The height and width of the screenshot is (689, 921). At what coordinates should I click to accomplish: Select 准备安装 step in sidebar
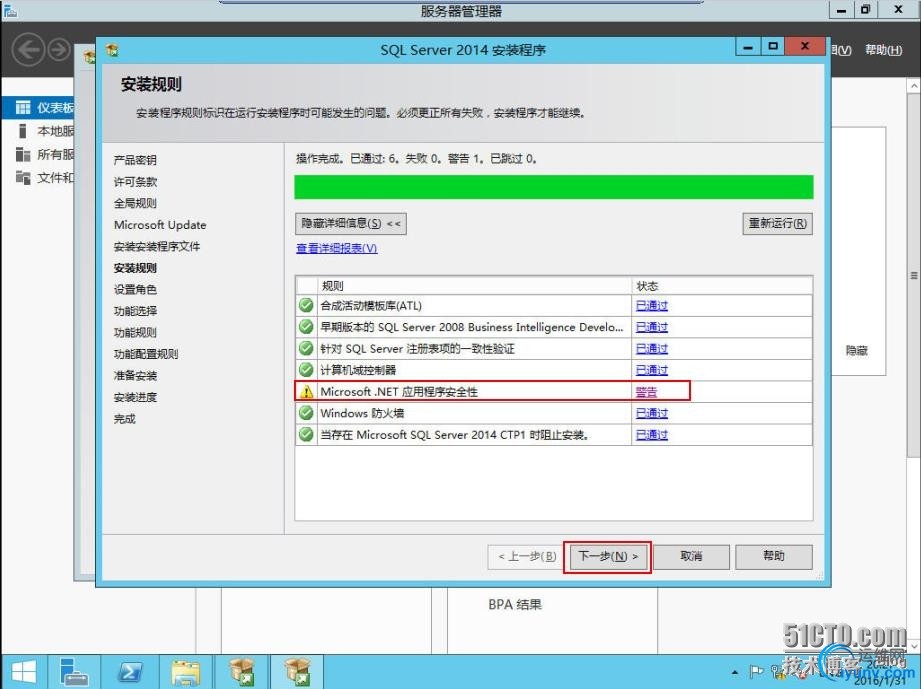135,376
